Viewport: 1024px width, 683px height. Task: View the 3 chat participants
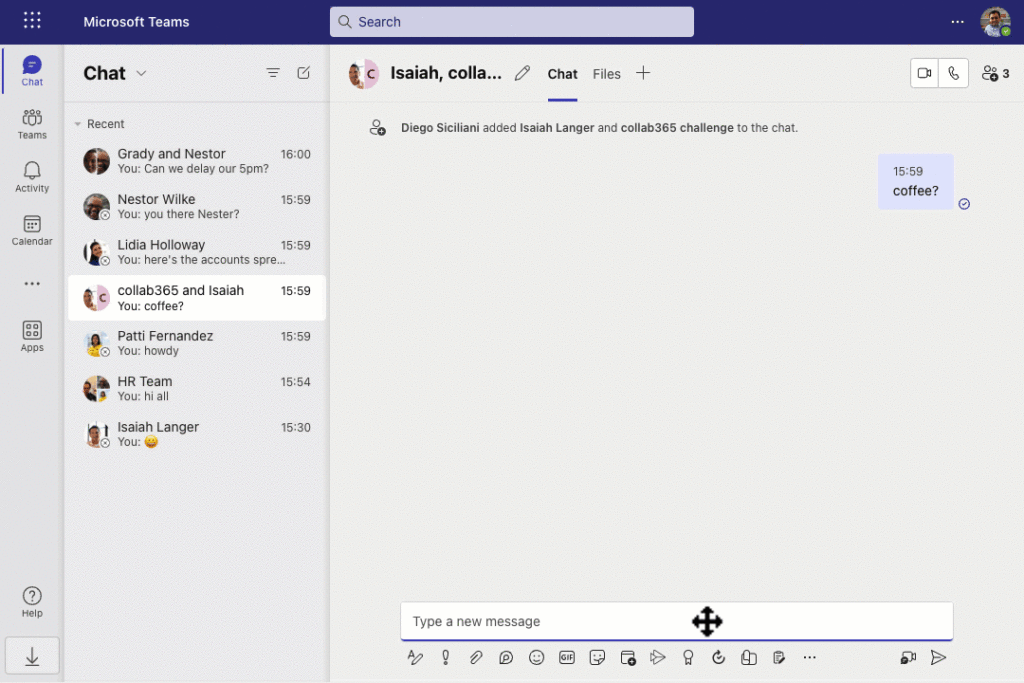(x=995, y=73)
